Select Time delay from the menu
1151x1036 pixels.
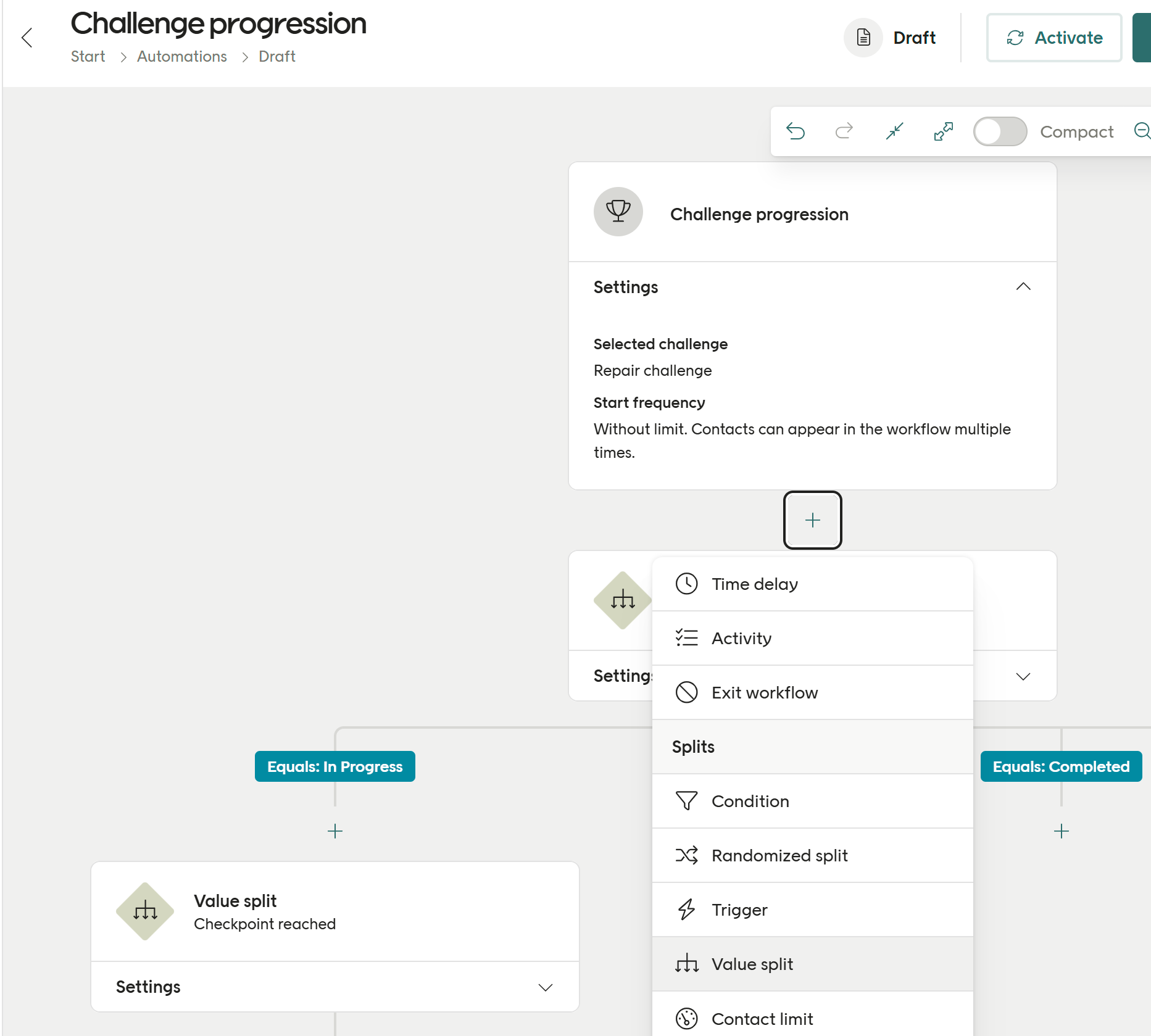[754, 584]
